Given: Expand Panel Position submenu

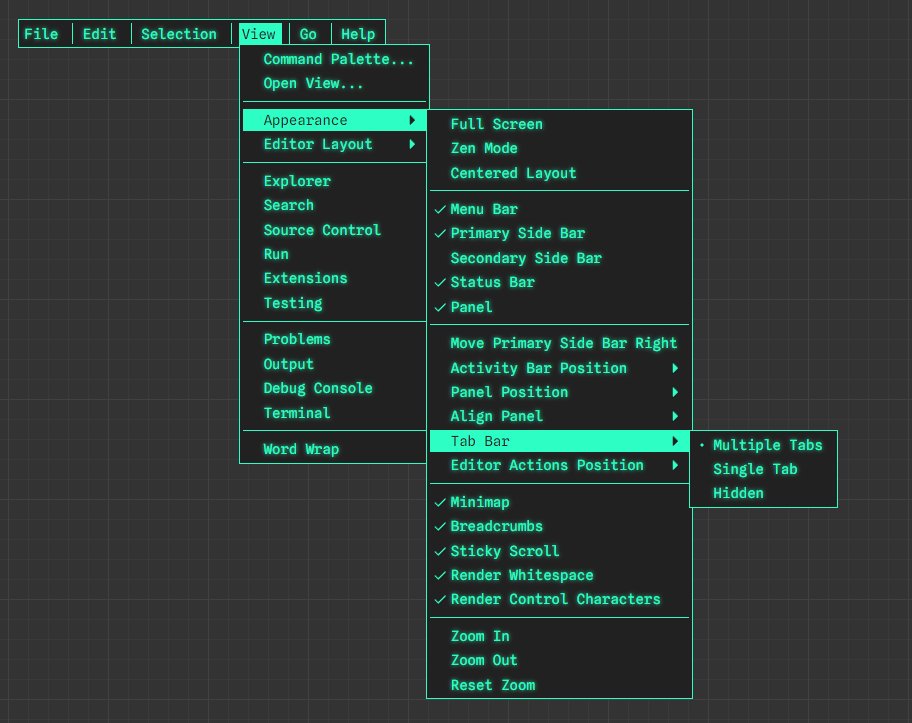Looking at the screenshot, I should 560,392.
